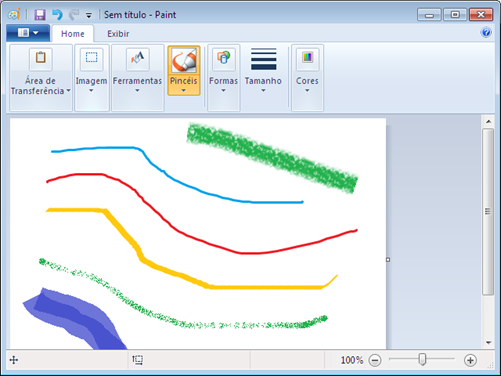
Task: Click the dashed selection rectangle icon
Action: (x=91, y=59)
